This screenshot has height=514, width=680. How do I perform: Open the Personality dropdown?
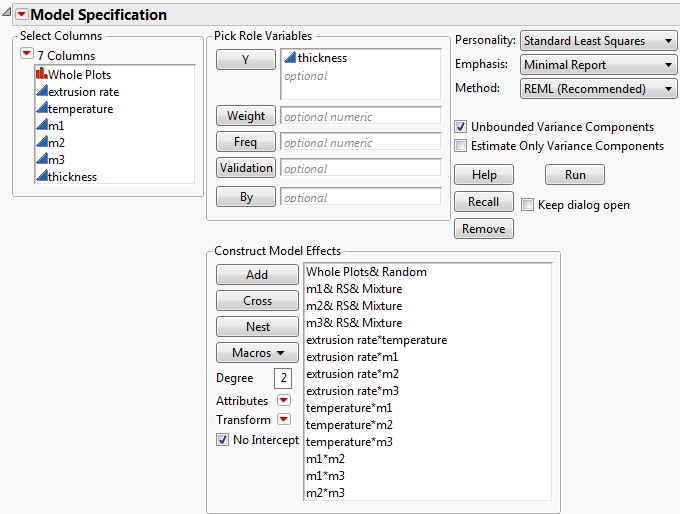click(598, 41)
